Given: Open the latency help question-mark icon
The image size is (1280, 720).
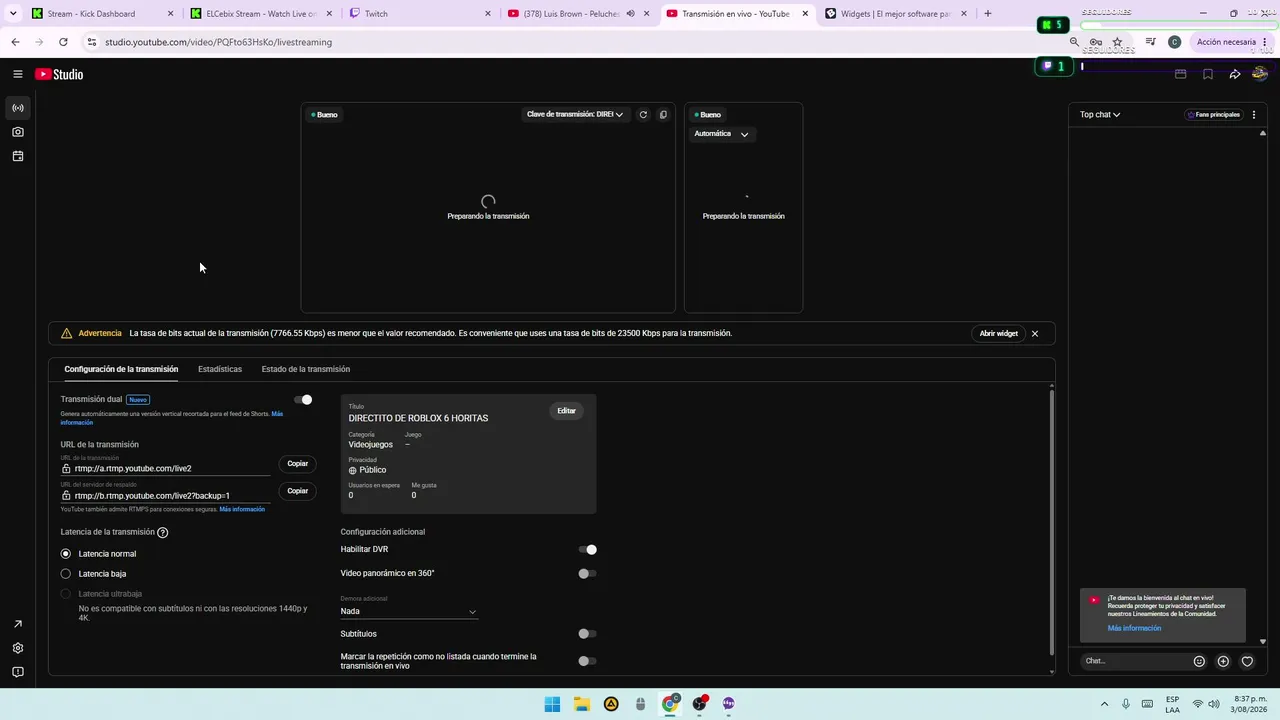Looking at the screenshot, I should pyautogui.click(x=162, y=532).
